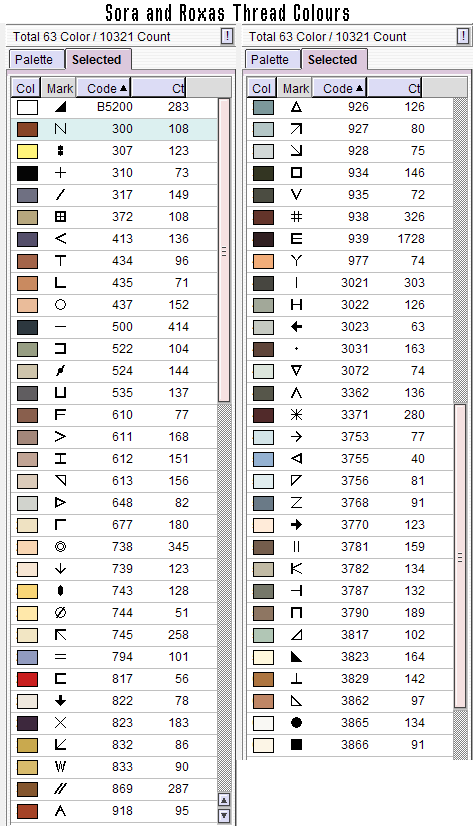
Task: Click the X mark symbol for code 823
Action: [x=61, y=723]
